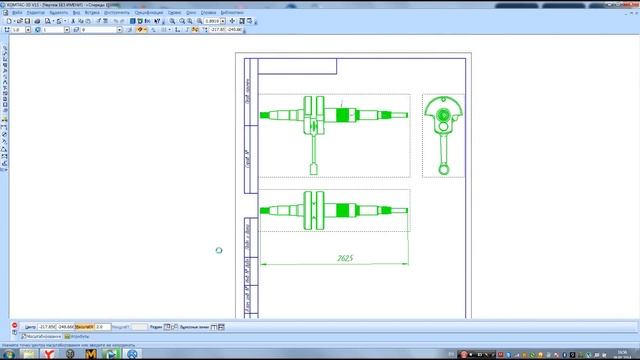Image resolution: width=640 pixels, height=360 pixels.
Task: Click the Центр Y coordinate field
Action: coord(65,327)
